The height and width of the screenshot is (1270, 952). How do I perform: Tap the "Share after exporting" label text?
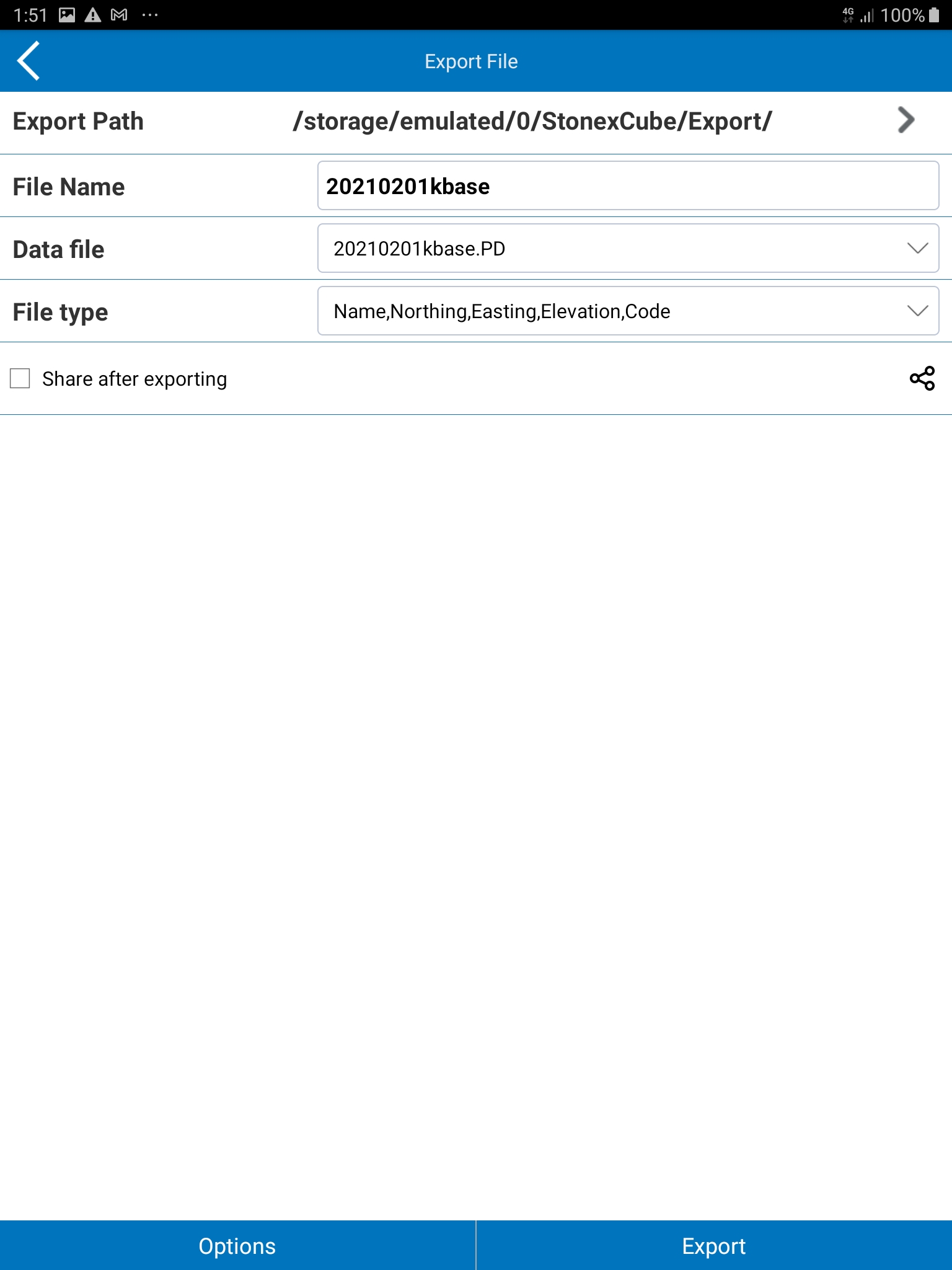pos(134,379)
